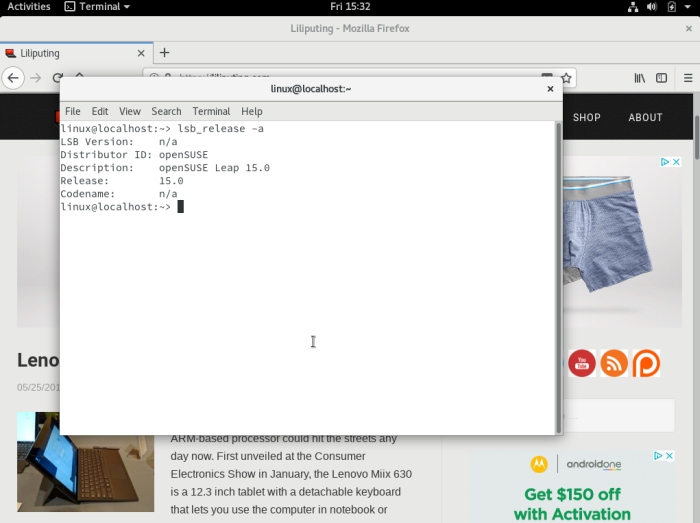
Task: Click the YouTube social icon
Action: [582, 363]
